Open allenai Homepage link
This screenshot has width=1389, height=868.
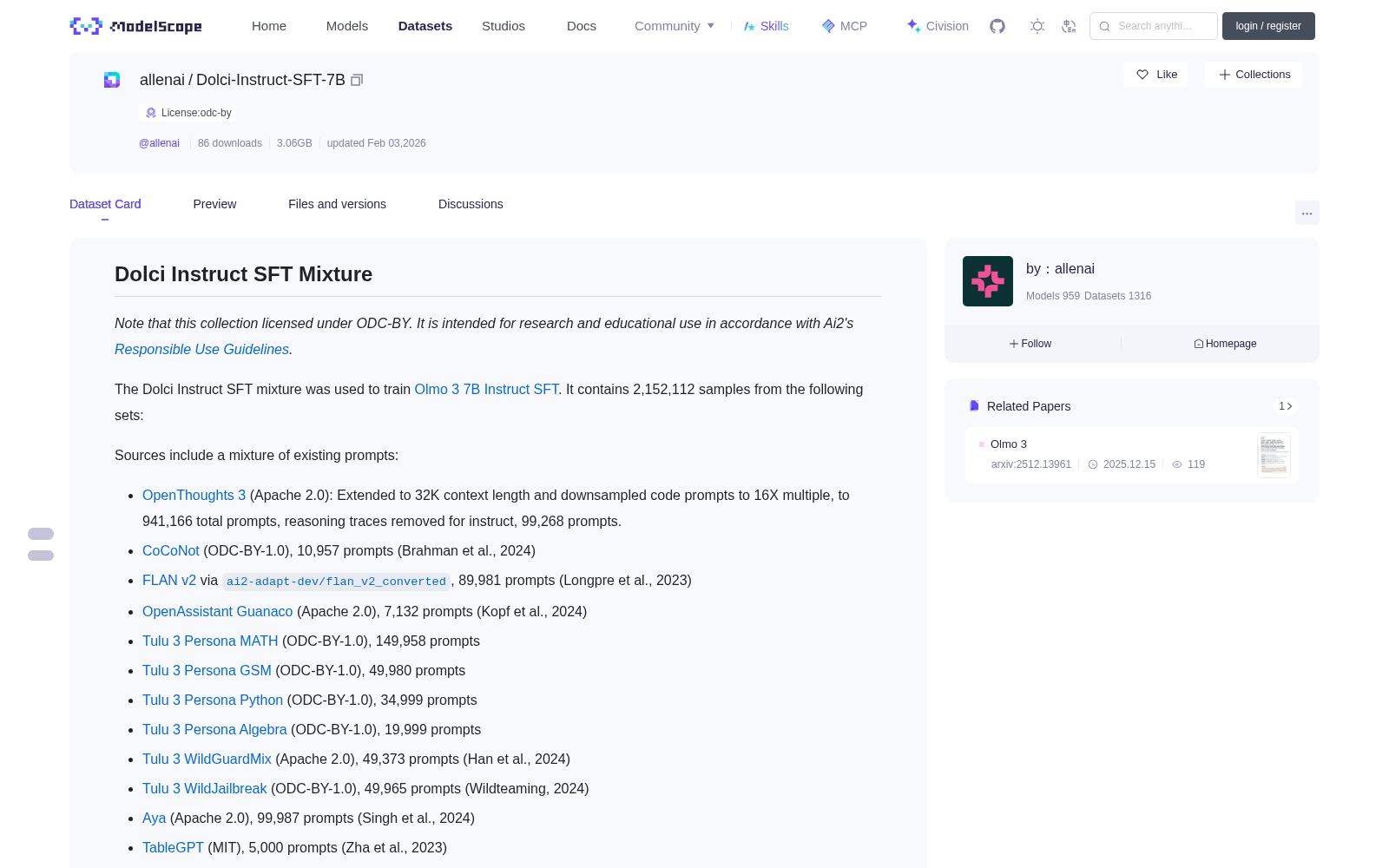click(x=1225, y=344)
